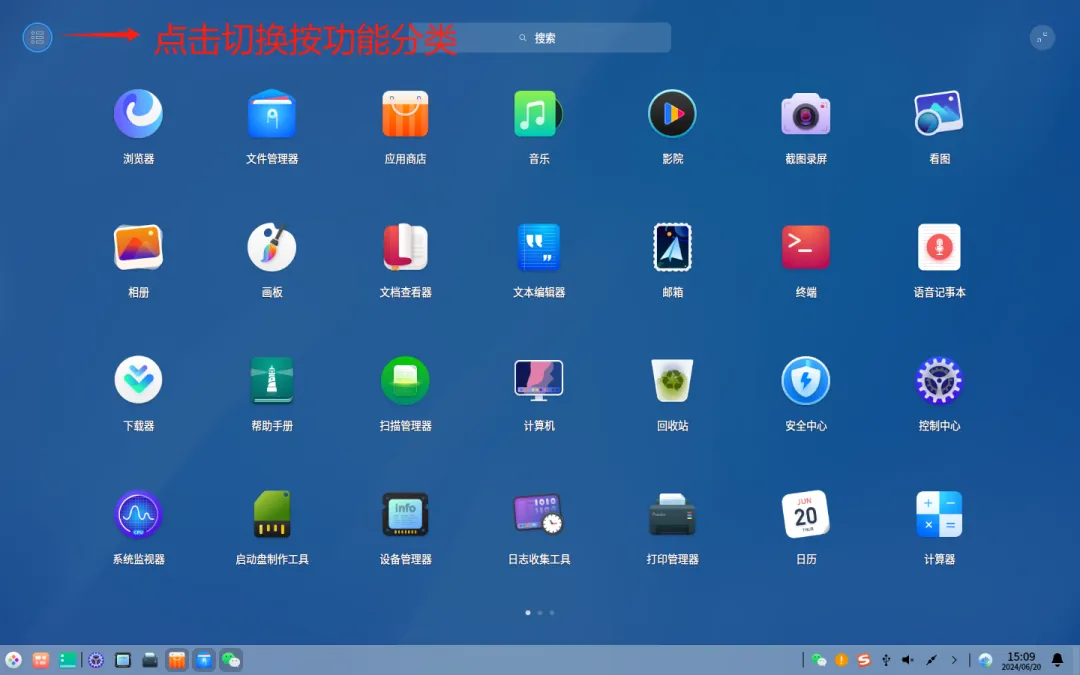
Task: Open app store icon in taskbar
Action: (177, 661)
